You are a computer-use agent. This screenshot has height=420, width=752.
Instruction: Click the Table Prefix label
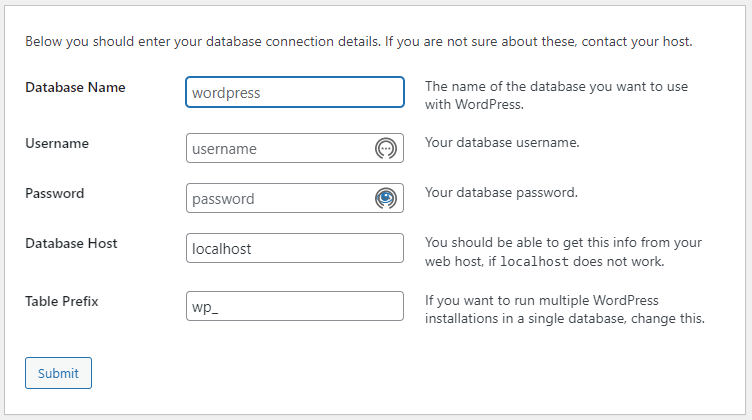(x=62, y=301)
